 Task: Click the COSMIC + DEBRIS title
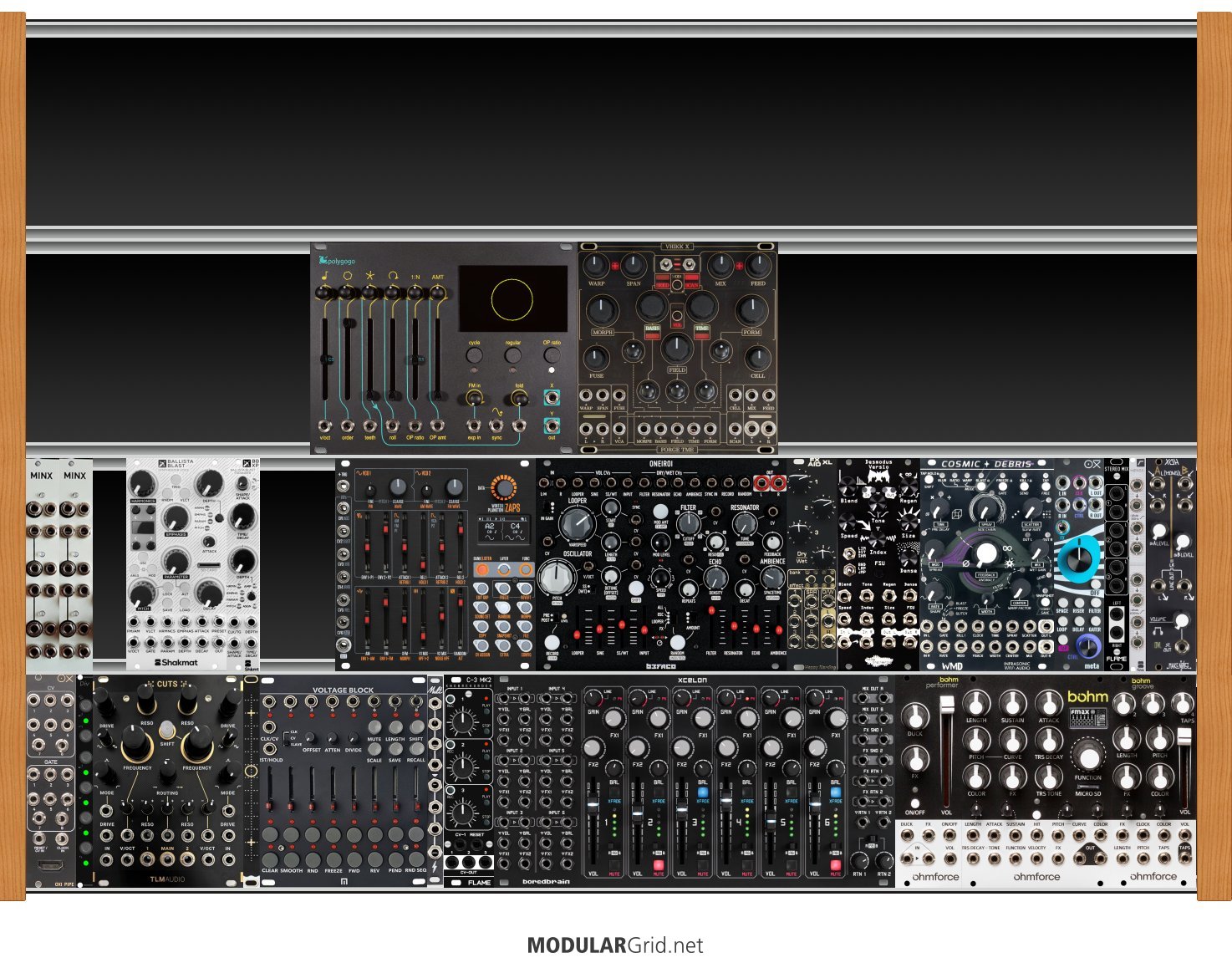tap(986, 464)
